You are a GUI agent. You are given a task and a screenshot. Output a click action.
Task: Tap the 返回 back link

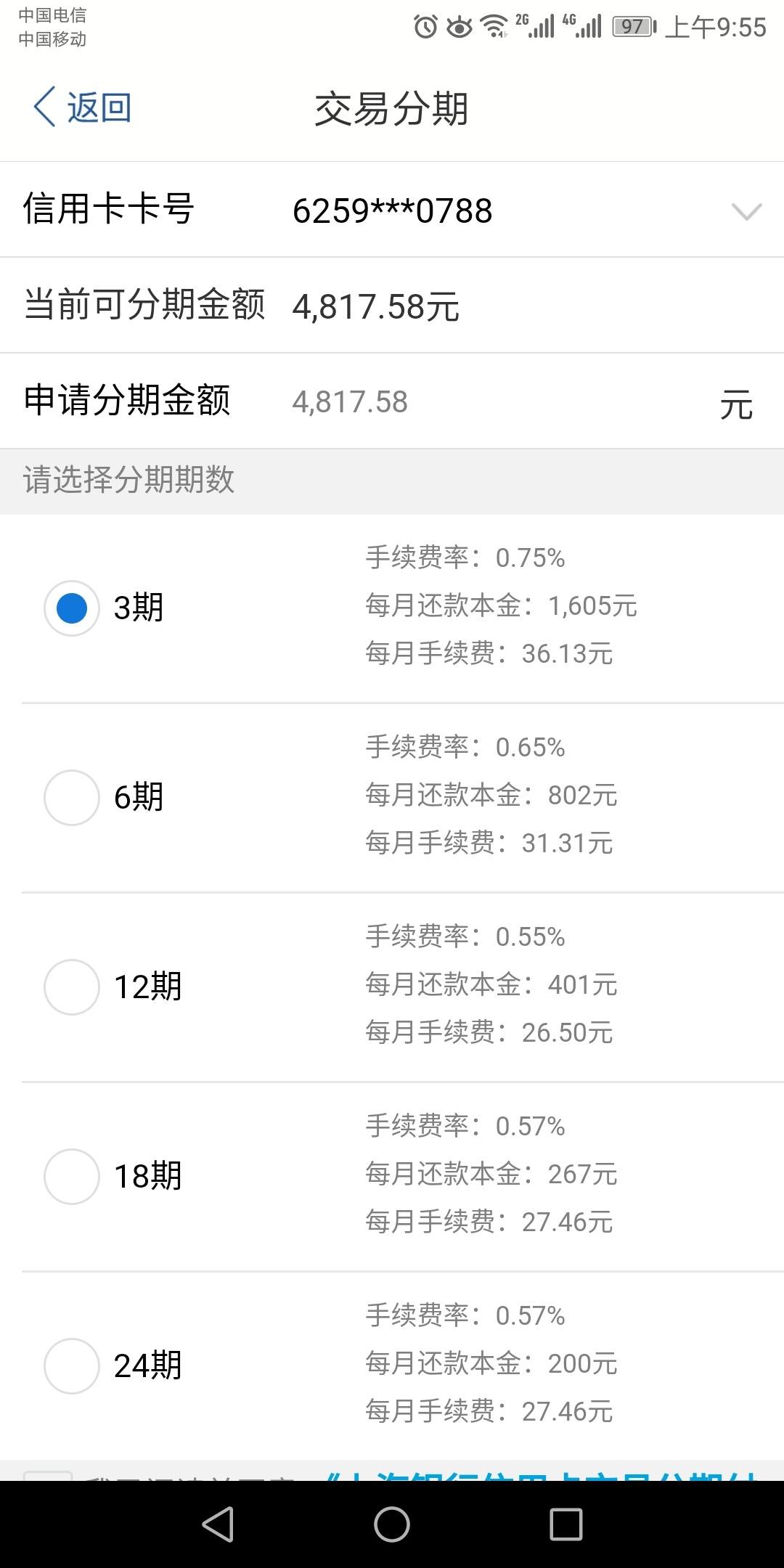pos(99,107)
